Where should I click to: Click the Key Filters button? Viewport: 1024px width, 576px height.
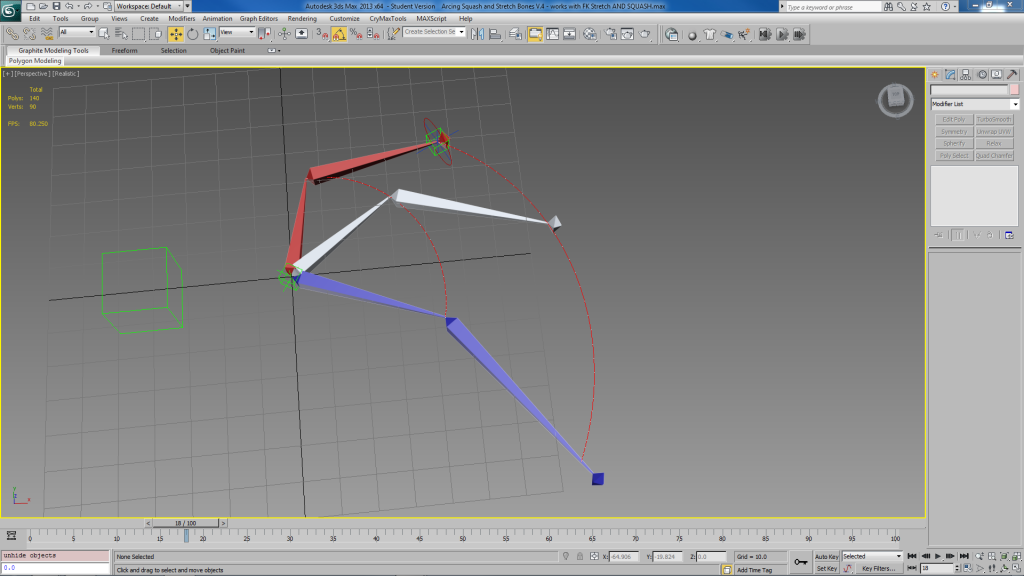[x=877, y=568]
